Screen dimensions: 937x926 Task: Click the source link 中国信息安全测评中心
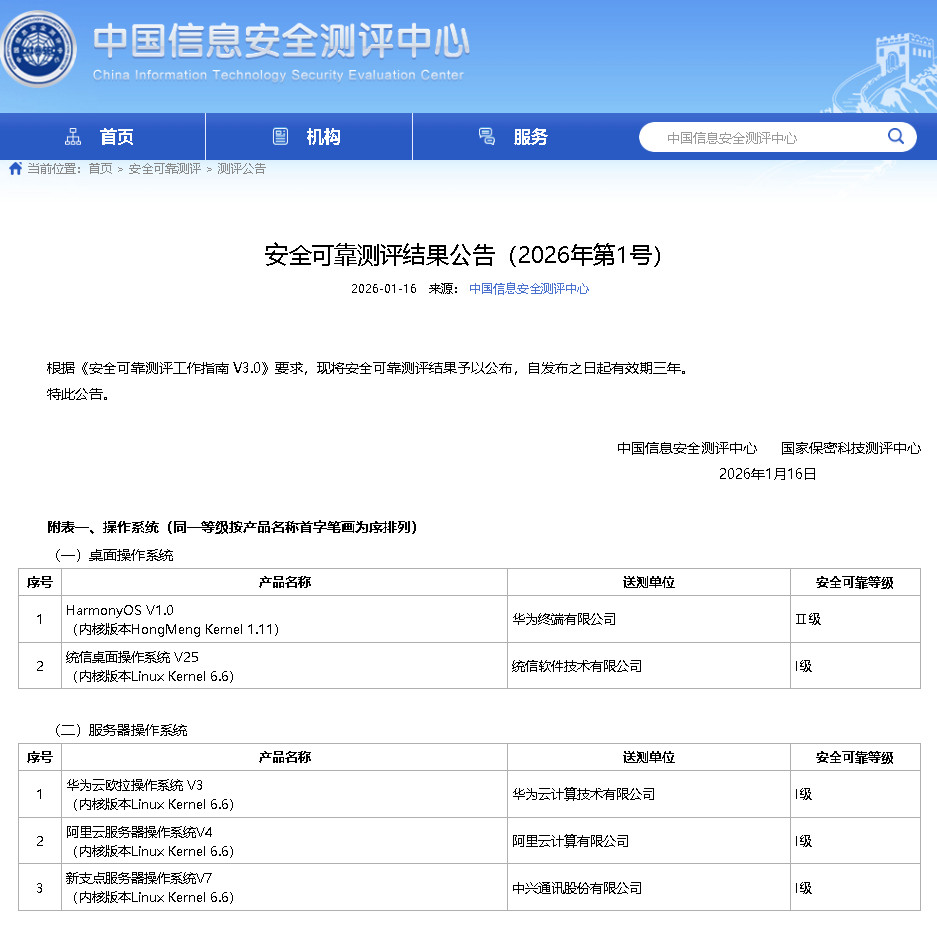coord(528,288)
